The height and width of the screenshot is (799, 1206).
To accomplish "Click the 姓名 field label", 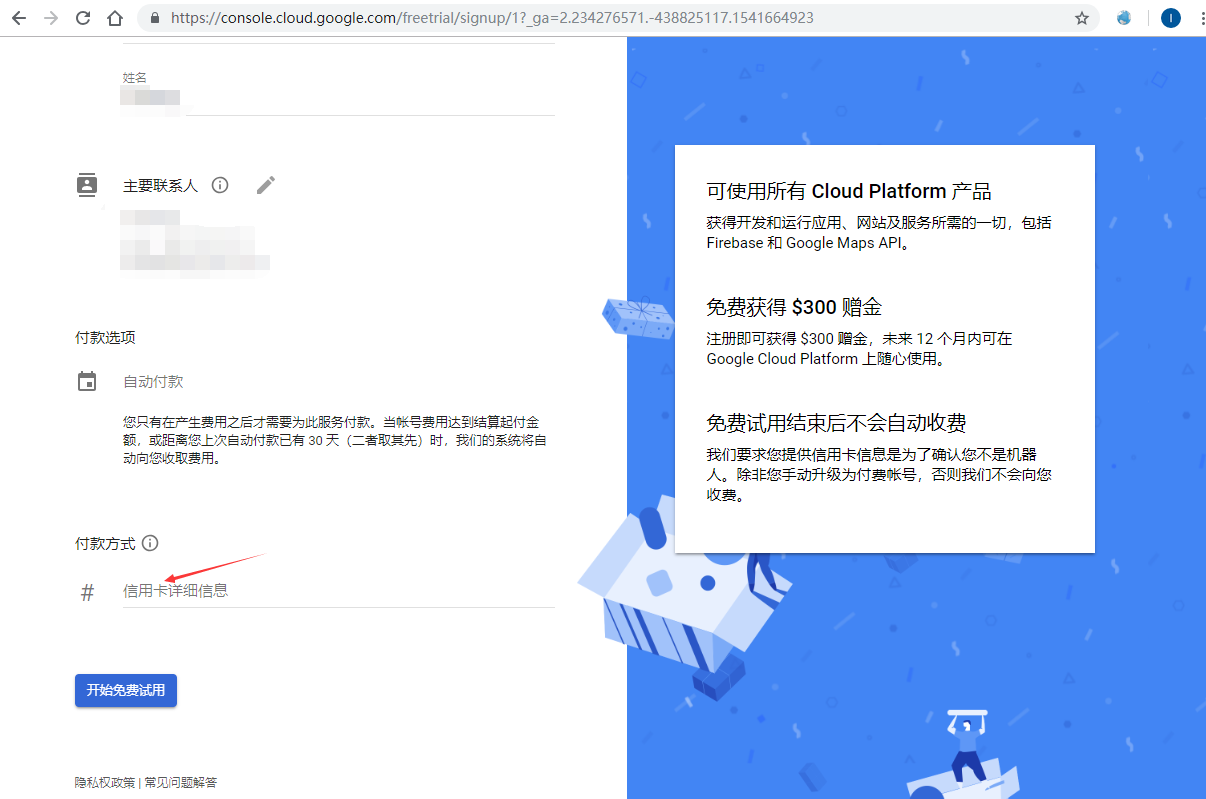I will pos(135,77).
